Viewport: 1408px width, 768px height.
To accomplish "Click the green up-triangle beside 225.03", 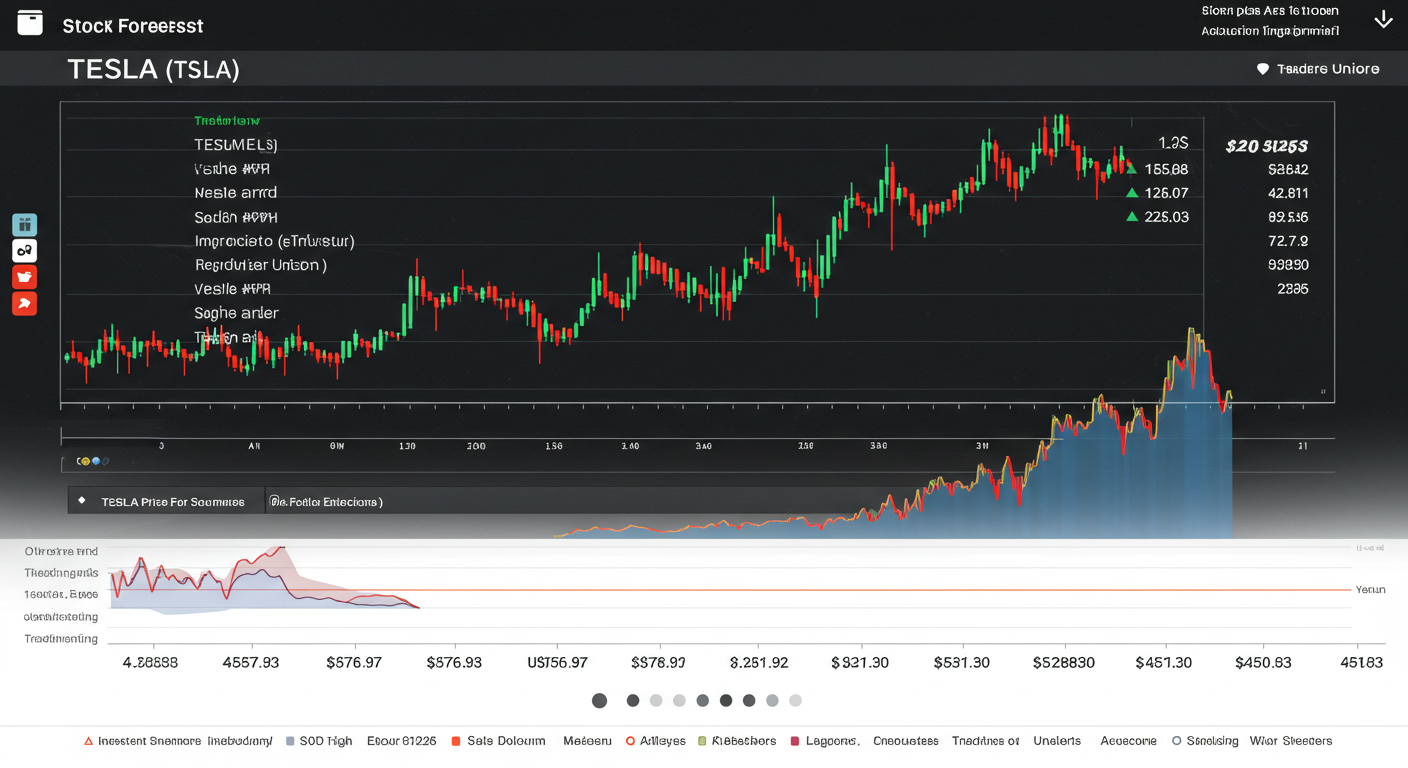I will (1131, 216).
